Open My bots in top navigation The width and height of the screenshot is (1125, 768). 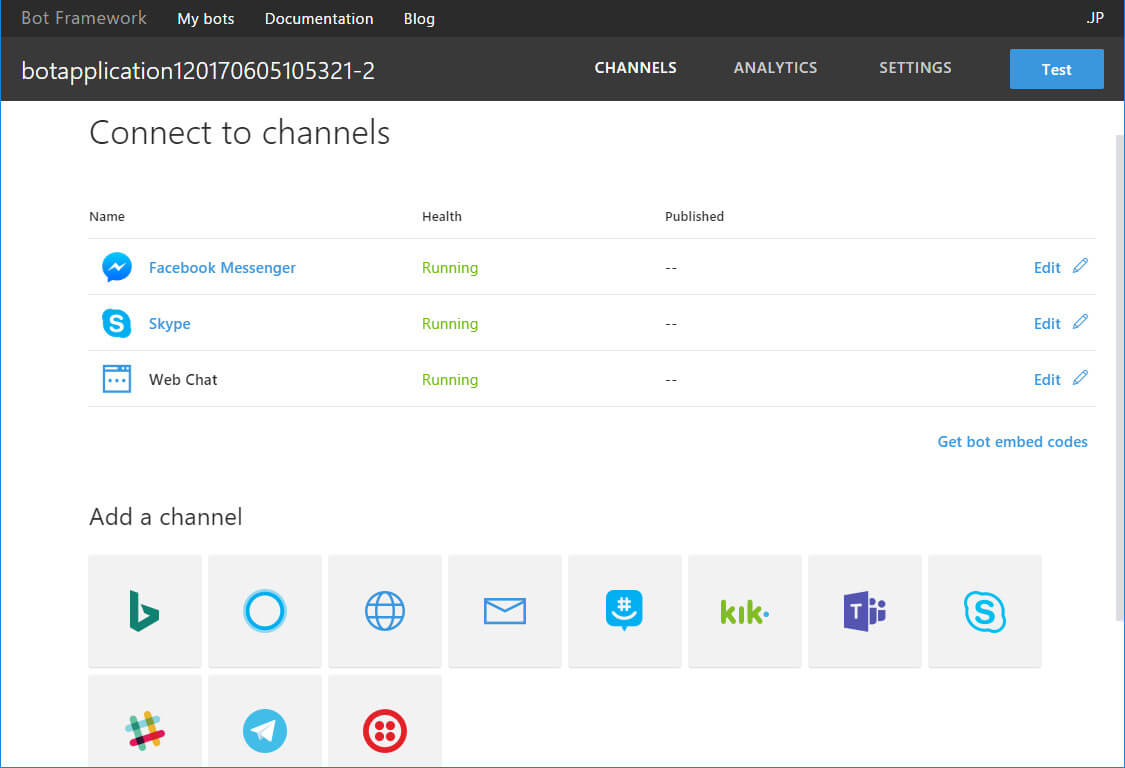click(206, 19)
